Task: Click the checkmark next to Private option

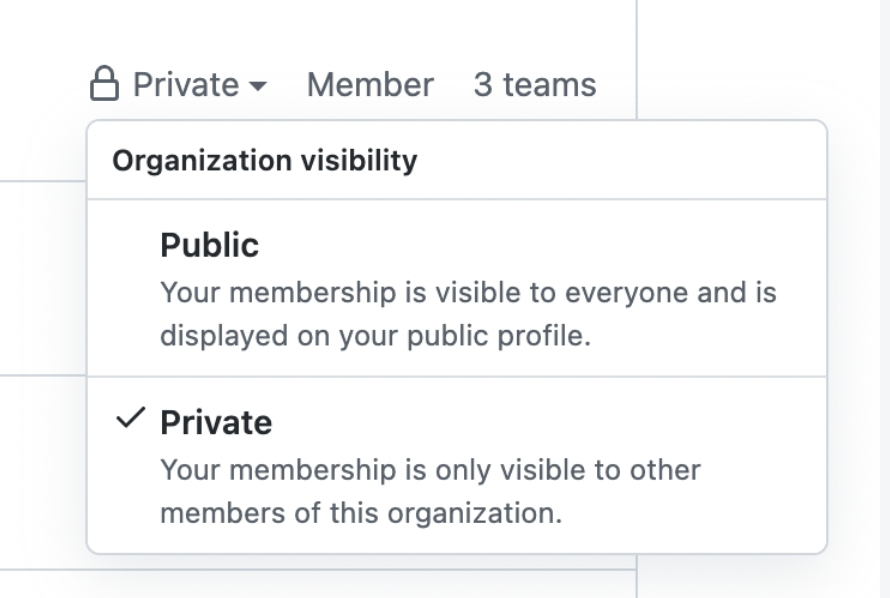Action: (x=130, y=419)
